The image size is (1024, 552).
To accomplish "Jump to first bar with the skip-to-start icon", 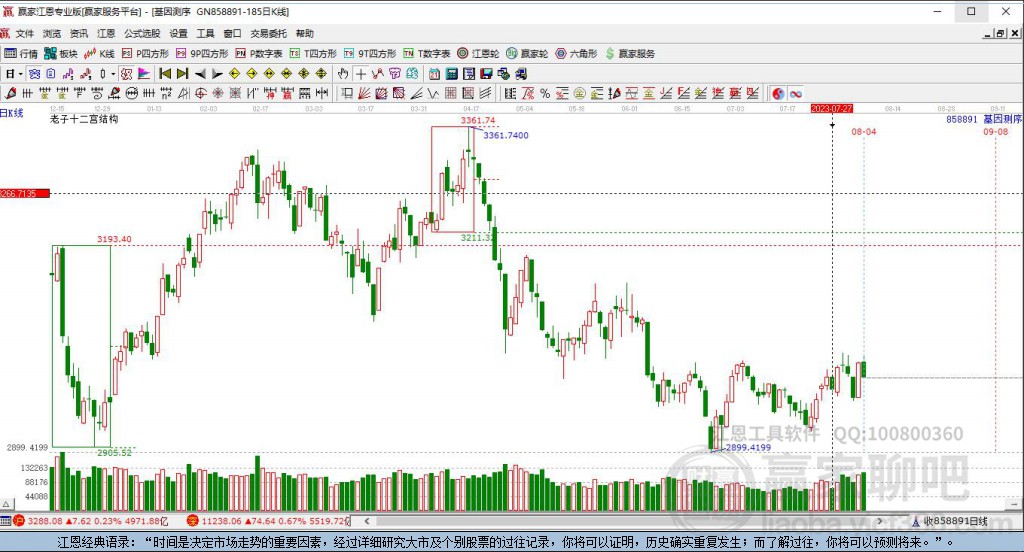I will [165, 74].
